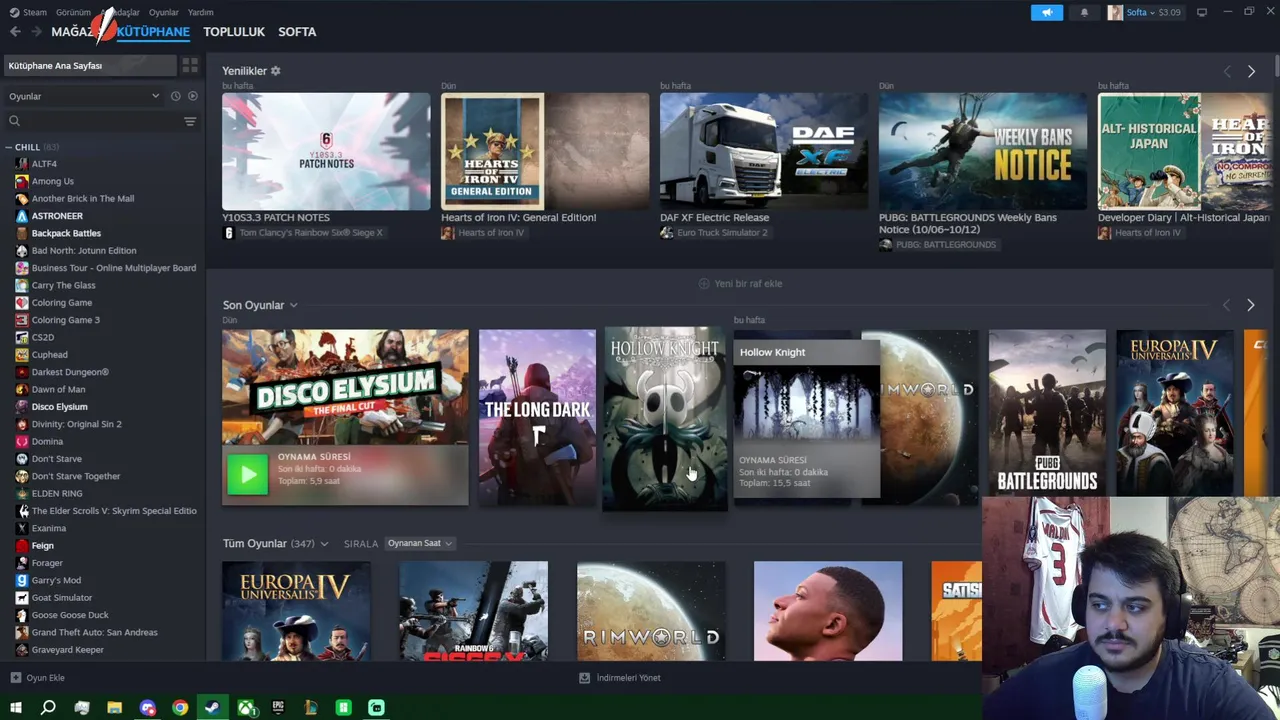Click the Garry's Mod list icon
Screen dimensions: 1280x720
22,580
